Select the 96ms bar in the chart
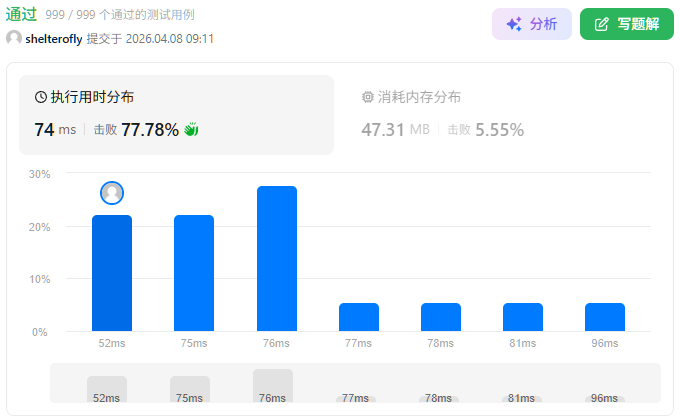Image resolution: width=680 pixels, height=419 pixels. click(605, 317)
